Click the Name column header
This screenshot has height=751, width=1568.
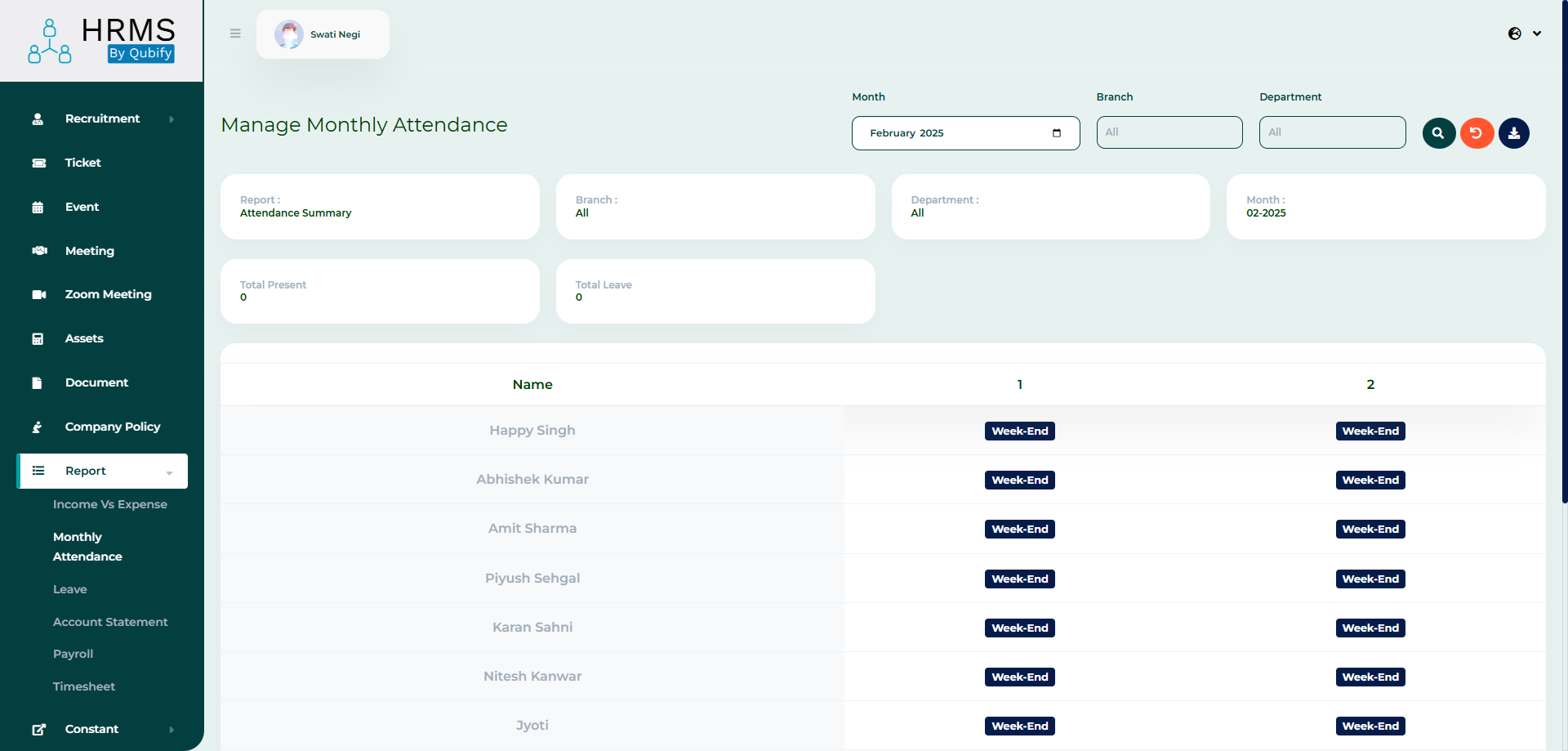tap(532, 384)
